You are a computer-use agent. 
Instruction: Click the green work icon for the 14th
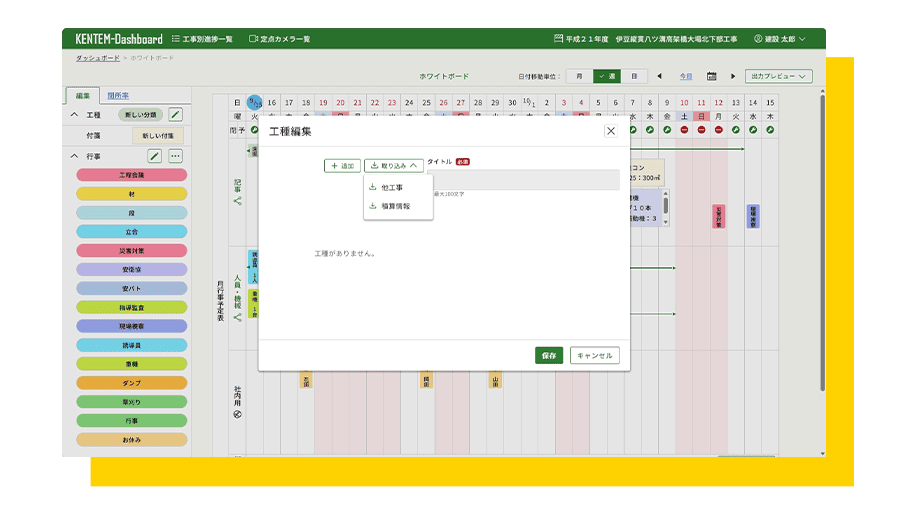(753, 130)
